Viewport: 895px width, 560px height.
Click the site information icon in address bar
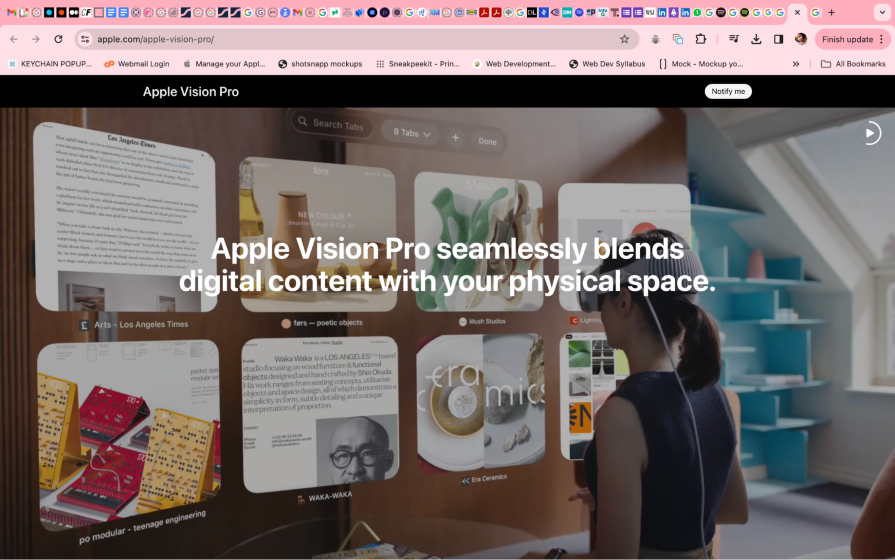pyautogui.click(x=85, y=39)
